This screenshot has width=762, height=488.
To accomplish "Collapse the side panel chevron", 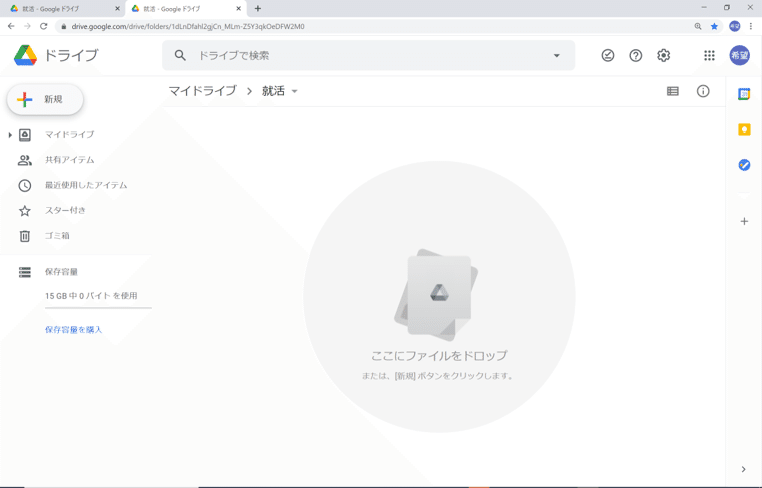I will tap(744, 469).
